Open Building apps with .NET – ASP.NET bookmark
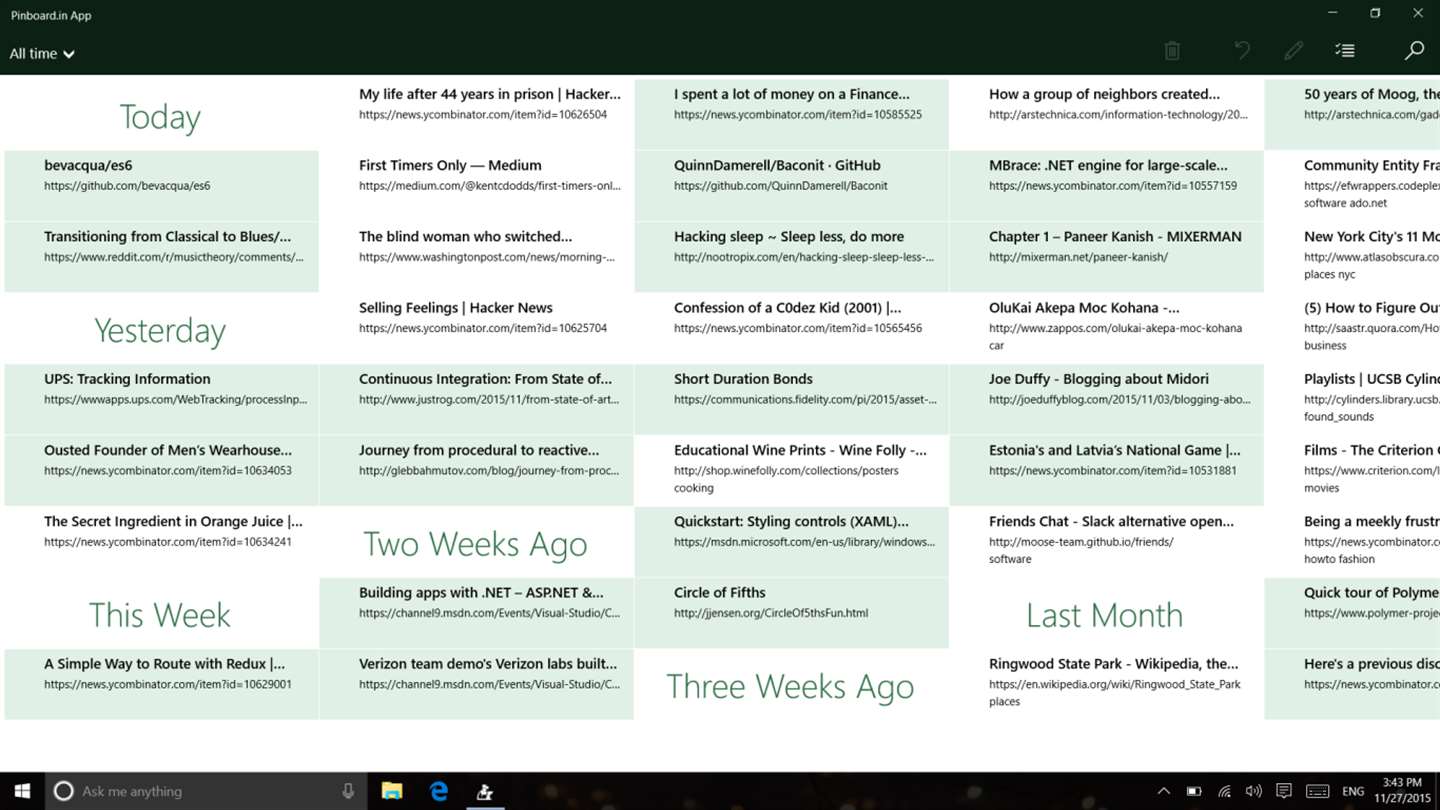 point(477,613)
